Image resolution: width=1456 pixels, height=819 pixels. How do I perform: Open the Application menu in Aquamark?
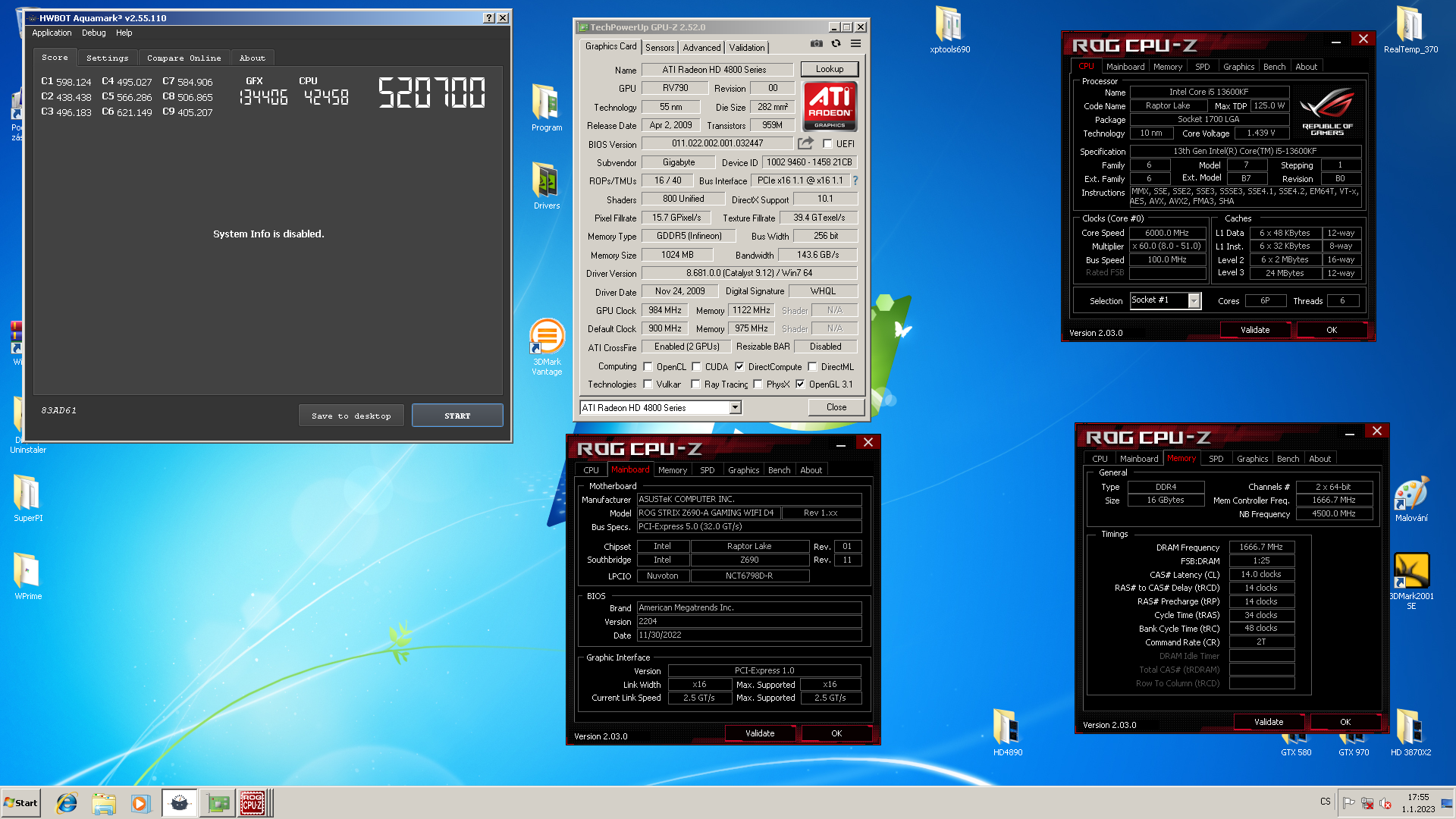(x=52, y=33)
